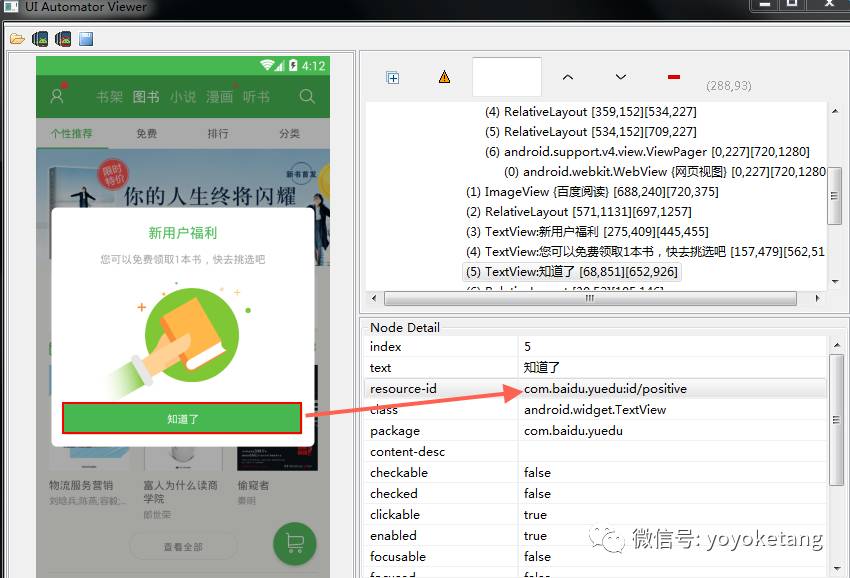Open the 漫画 tab in app screenshot
This screenshot has height=578, width=850.
coord(219,97)
